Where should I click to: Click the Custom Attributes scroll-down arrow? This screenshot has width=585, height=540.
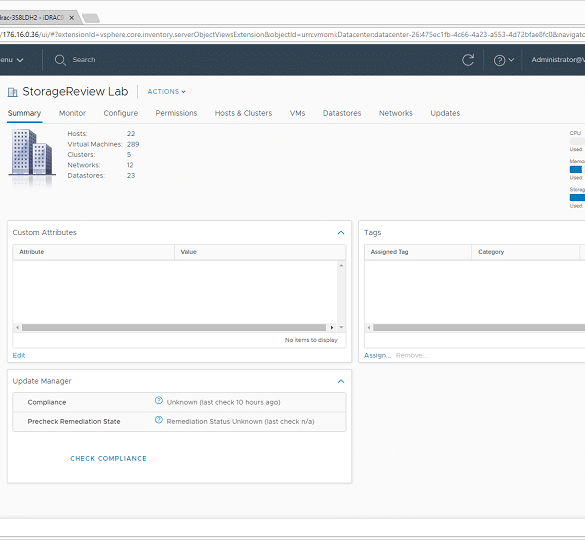pyautogui.click(x=341, y=327)
